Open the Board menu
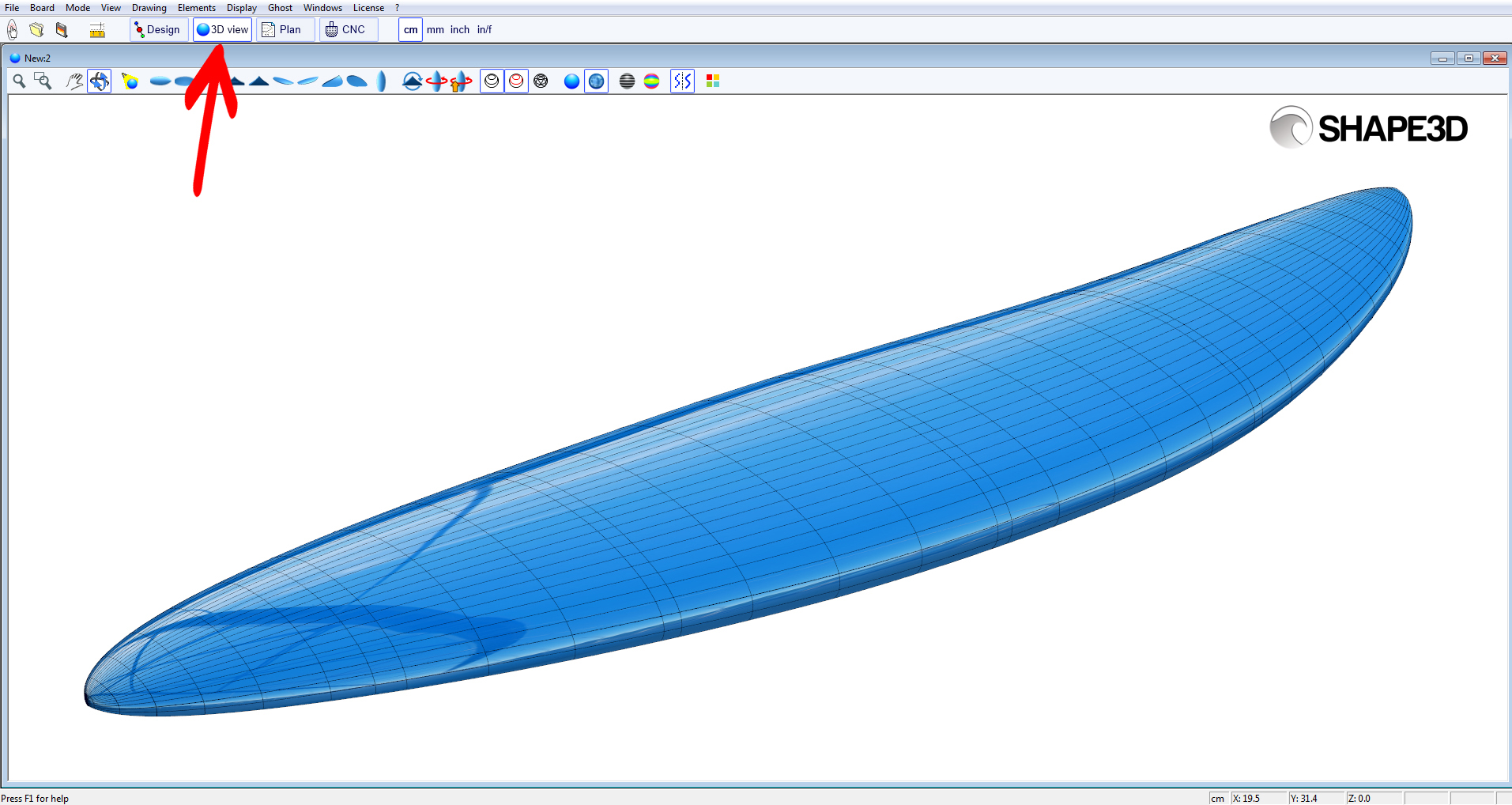1512x805 pixels. [x=42, y=8]
